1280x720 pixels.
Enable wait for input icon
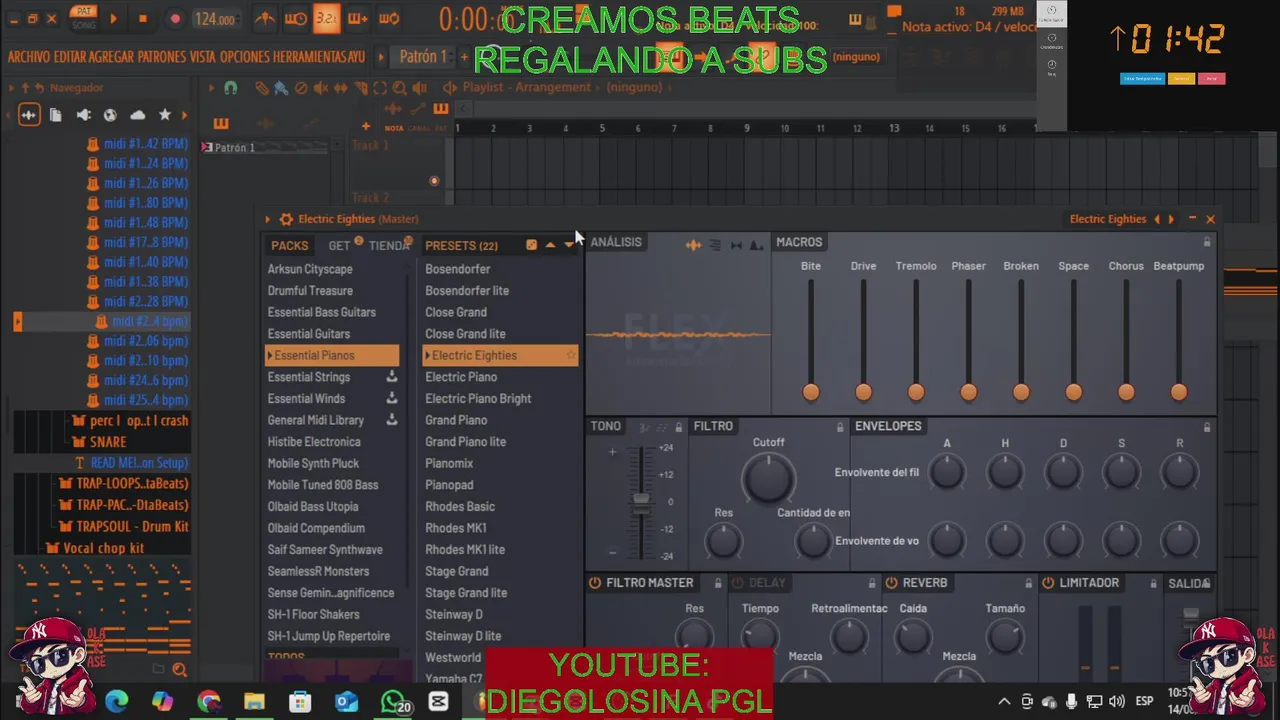(x=296, y=19)
